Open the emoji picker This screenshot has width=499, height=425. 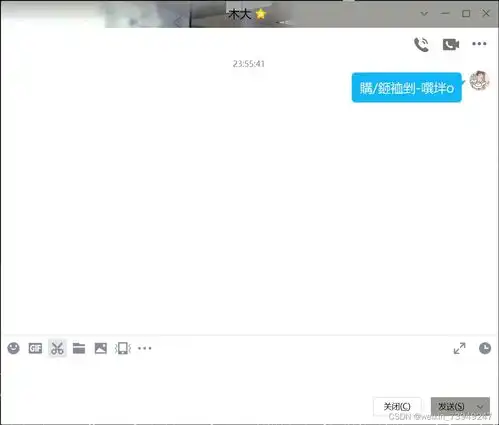coord(13,348)
